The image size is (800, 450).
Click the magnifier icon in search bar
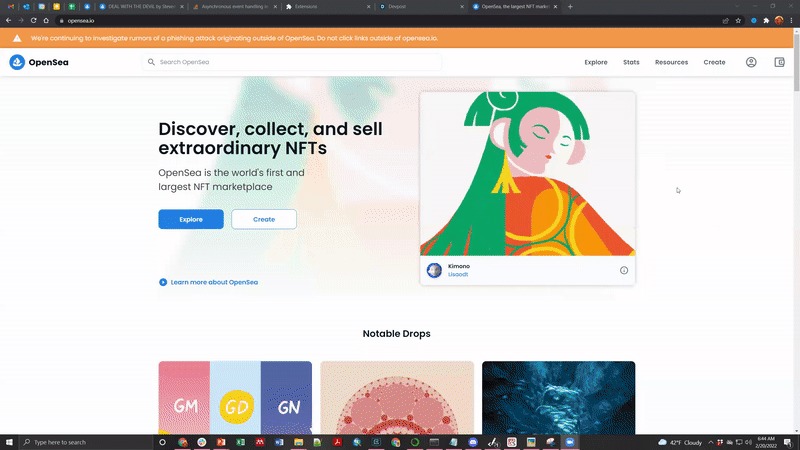pos(151,62)
